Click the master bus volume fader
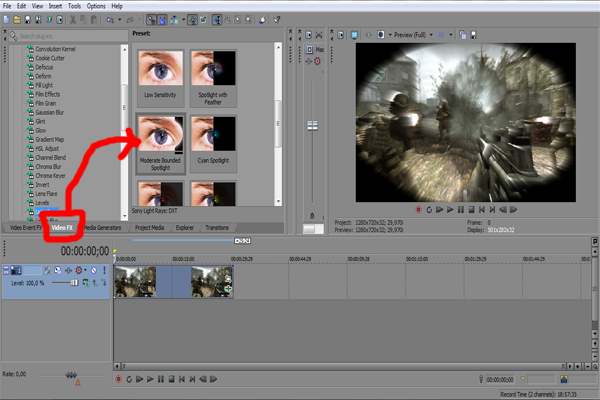Image resolution: width=600 pixels, height=400 pixels. point(312,126)
